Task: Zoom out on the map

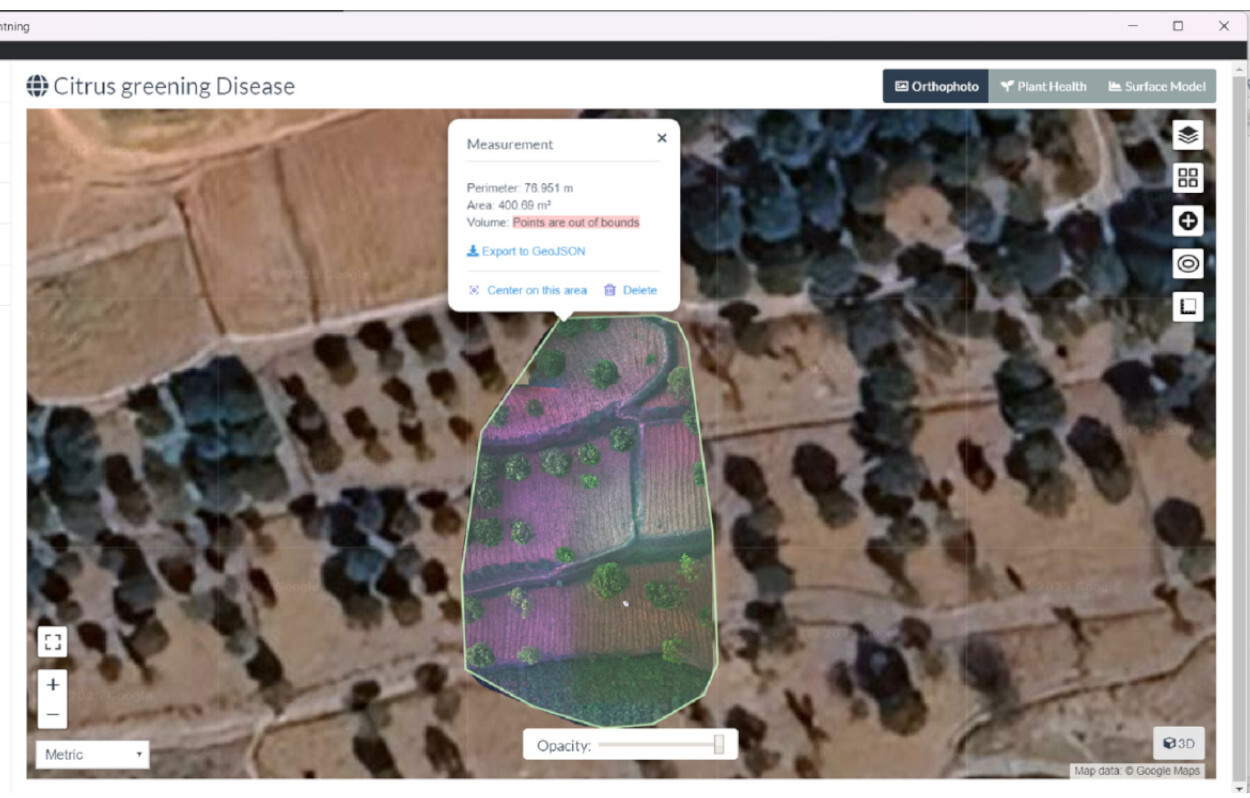Action: pos(53,714)
